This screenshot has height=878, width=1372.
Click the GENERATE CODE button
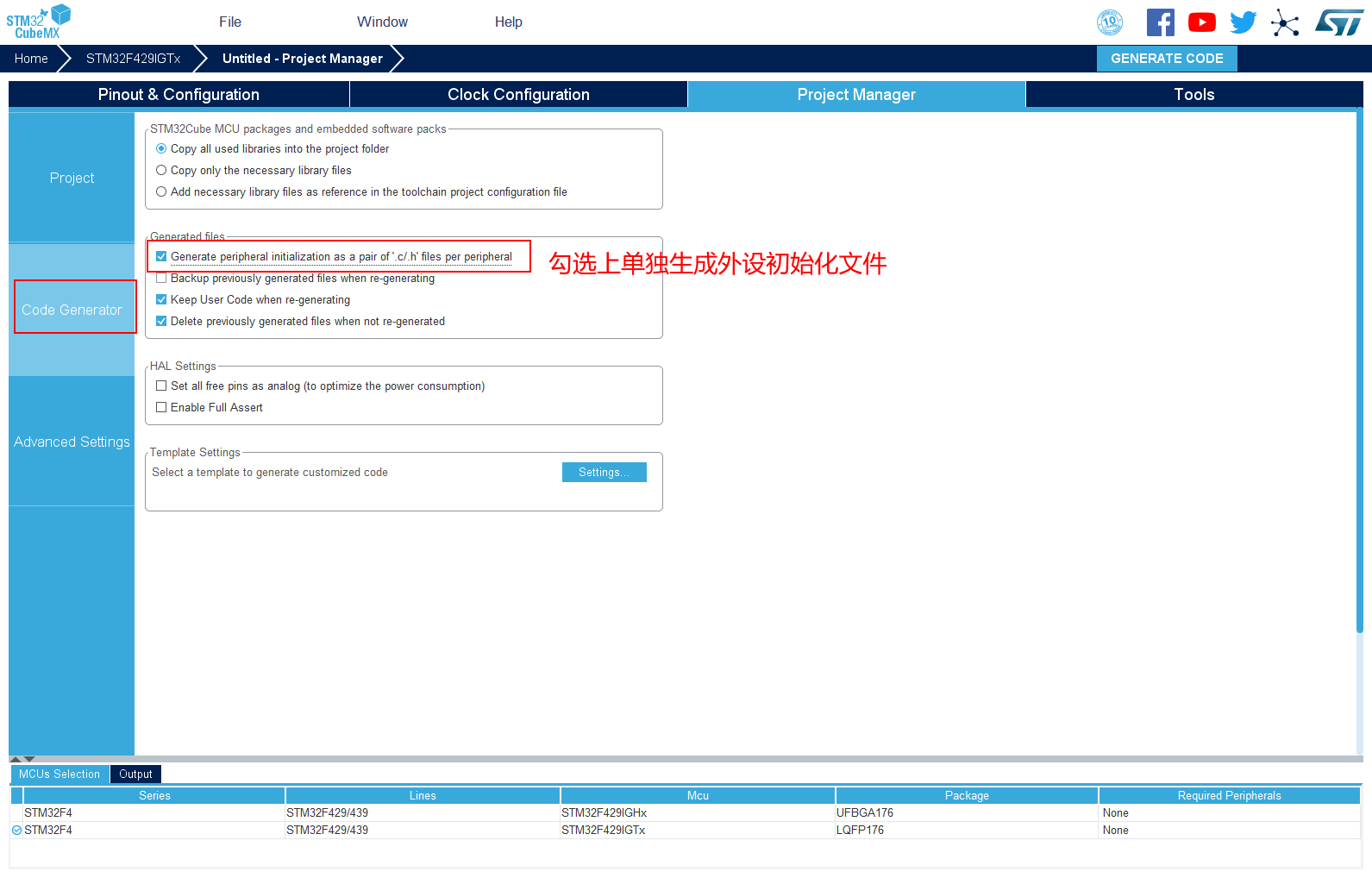[x=1167, y=59]
